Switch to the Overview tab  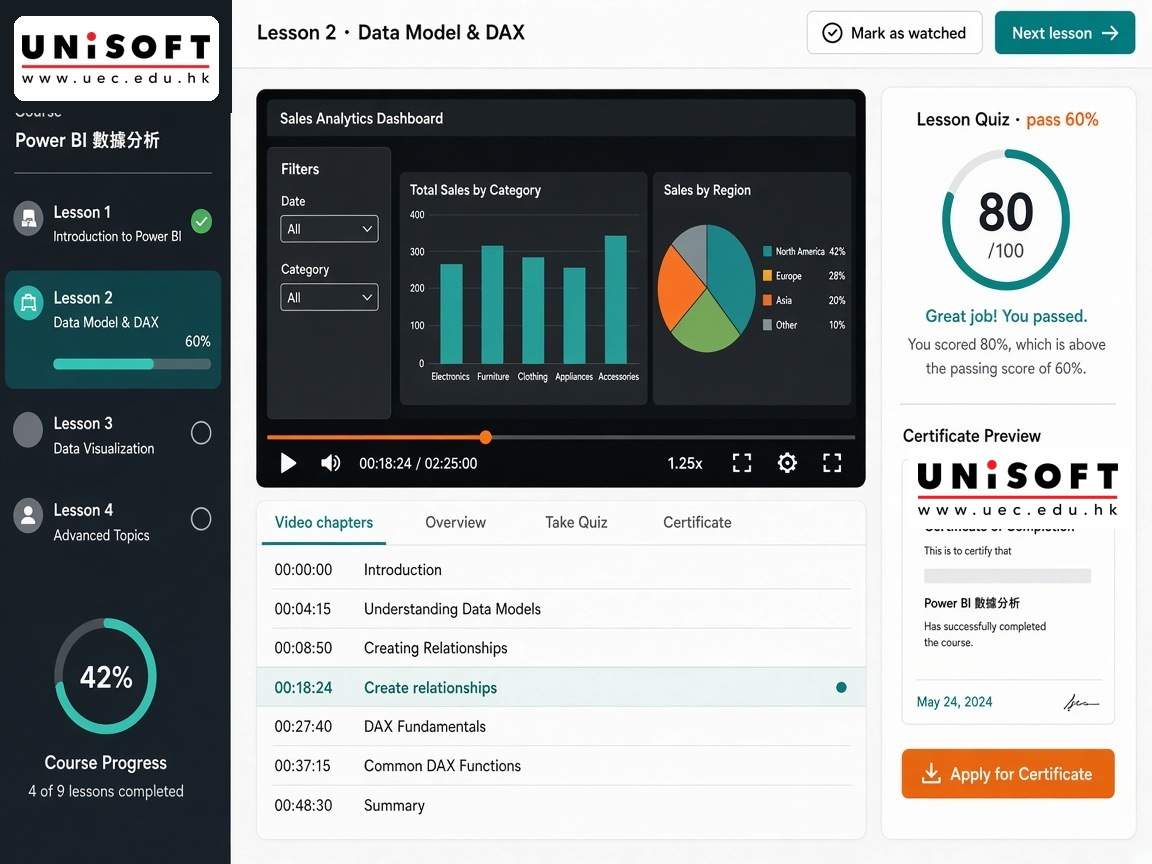(x=456, y=522)
